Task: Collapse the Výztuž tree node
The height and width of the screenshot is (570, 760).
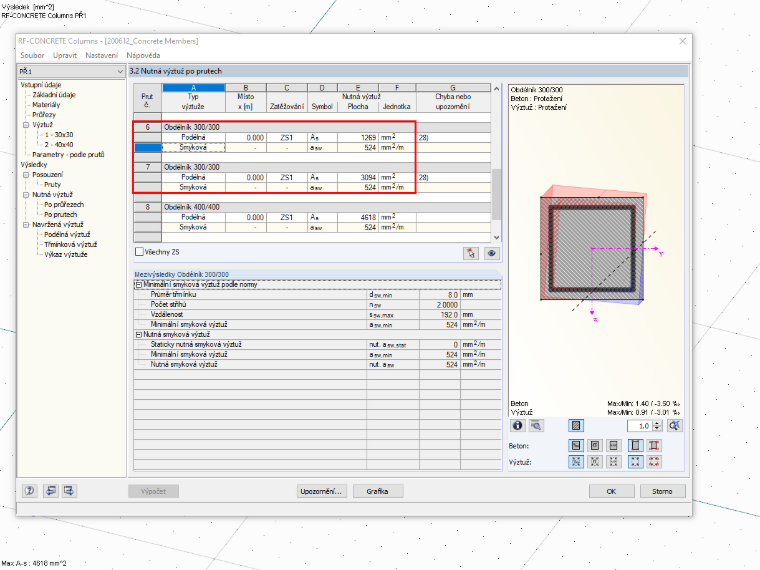Action: 26,125
